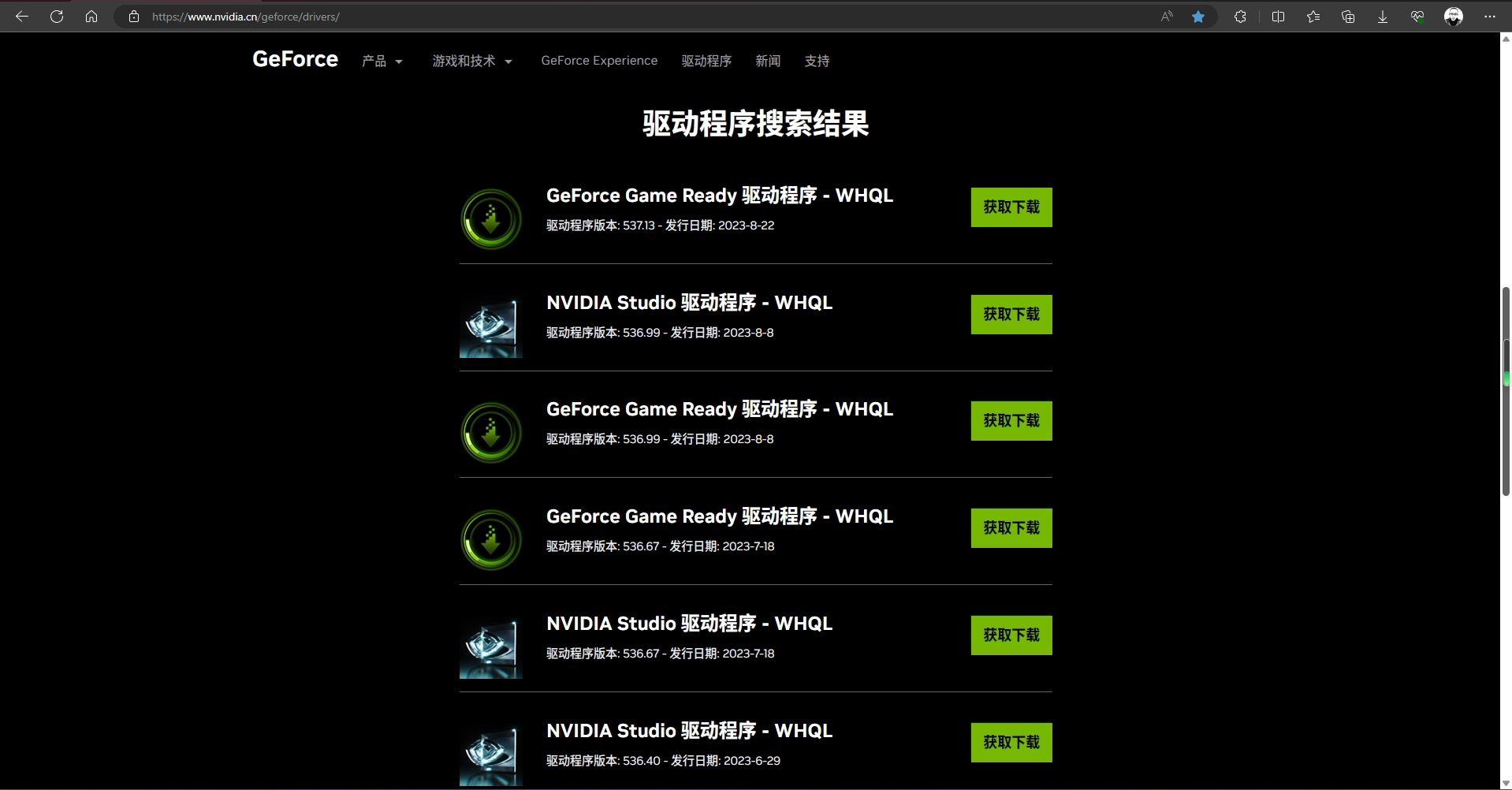Click the scrollbar up arrow
This screenshot has height=790, width=1512.
(x=1506, y=37)
